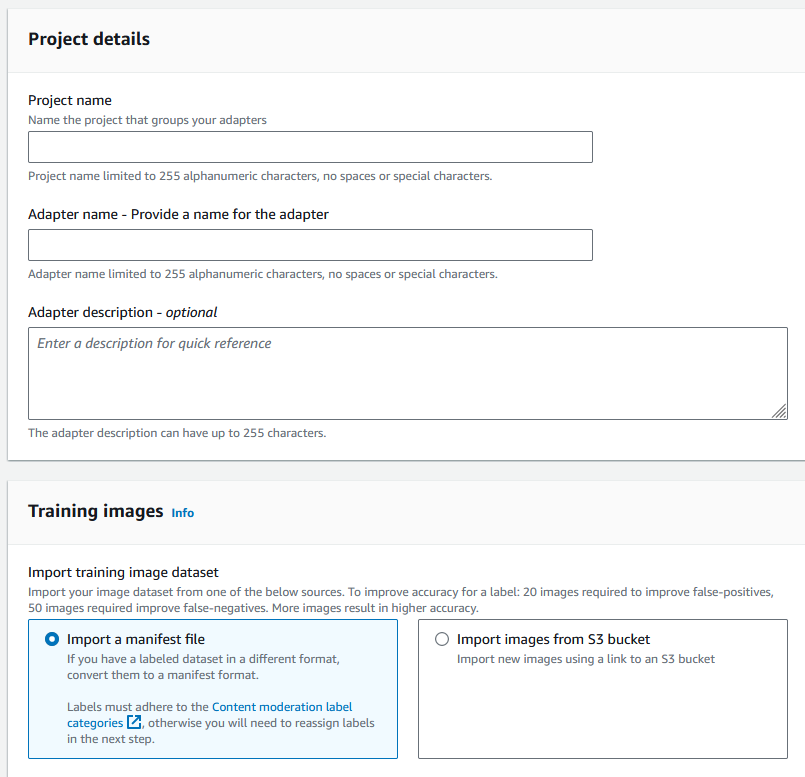Click the Training images section heading
805x777 pixels.
click(95, 511)
